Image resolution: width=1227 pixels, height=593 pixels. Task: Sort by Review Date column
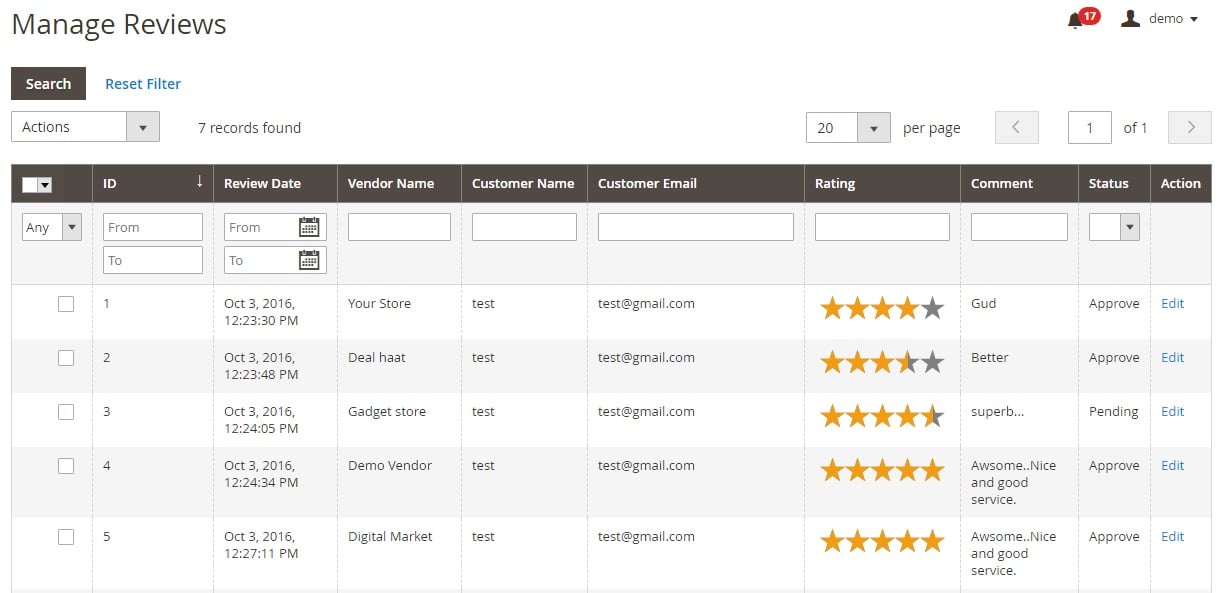[x=262, y=184]
